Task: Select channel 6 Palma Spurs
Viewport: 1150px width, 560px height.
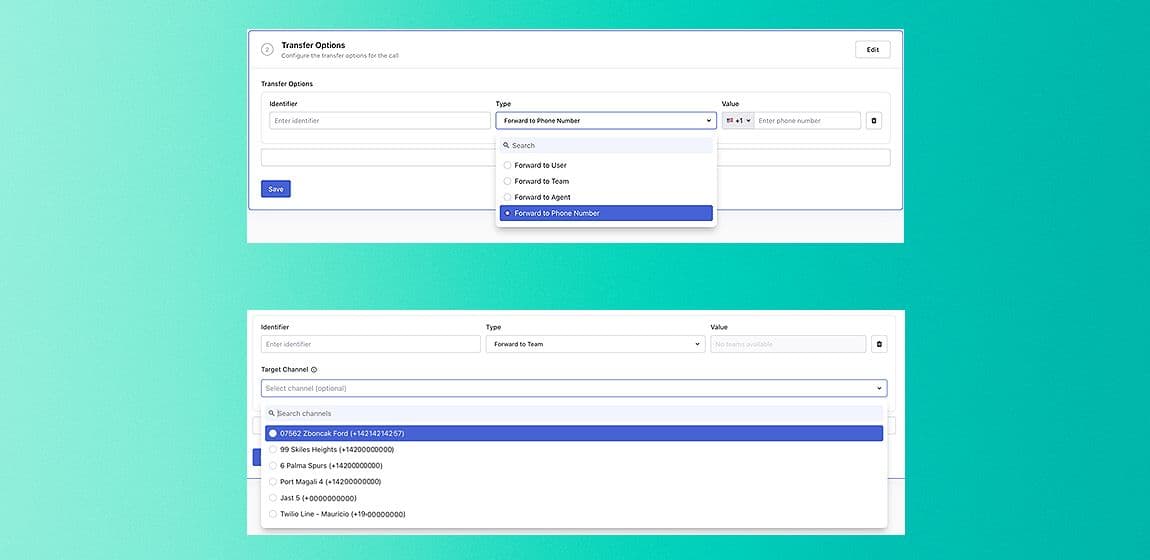Action: 574,465
